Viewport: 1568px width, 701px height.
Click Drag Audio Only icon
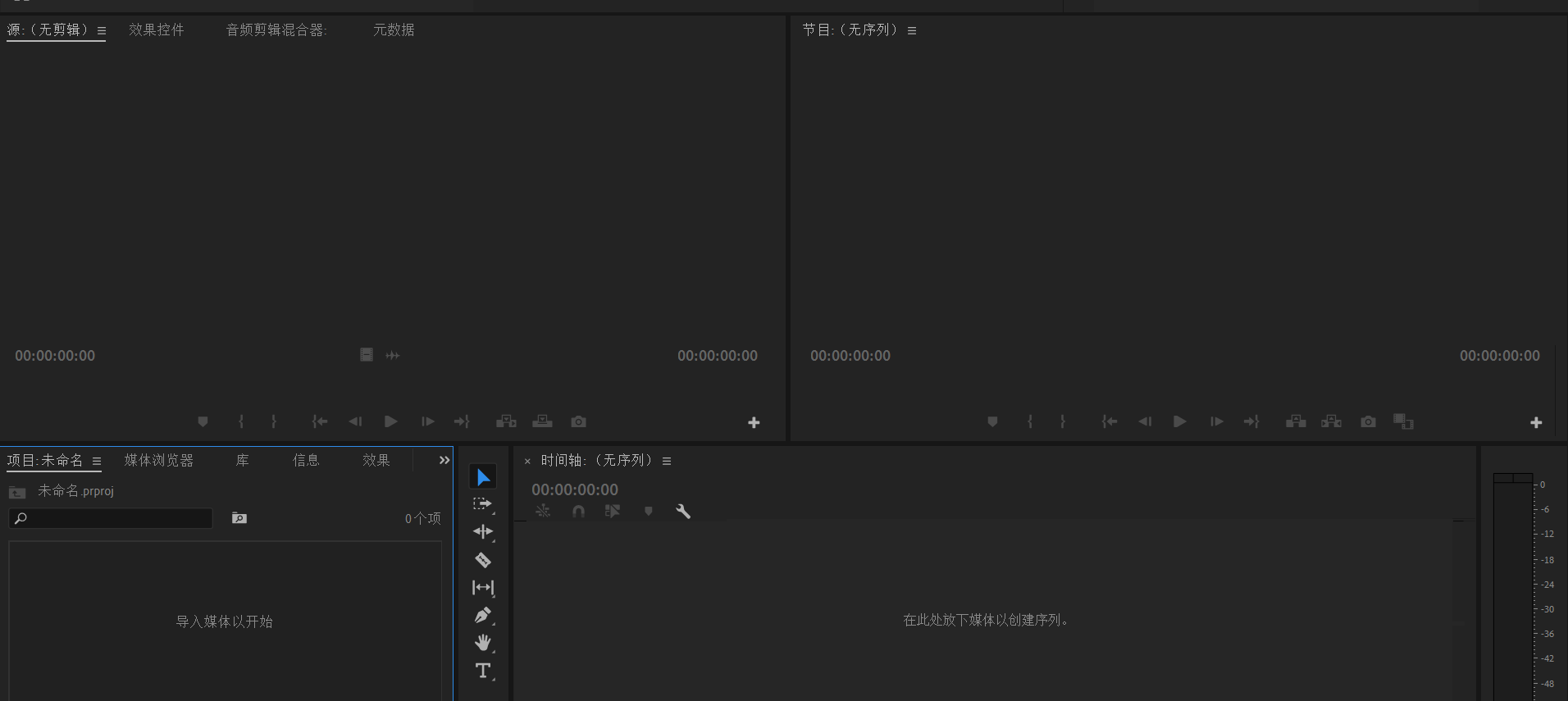(x=393, y=355)
